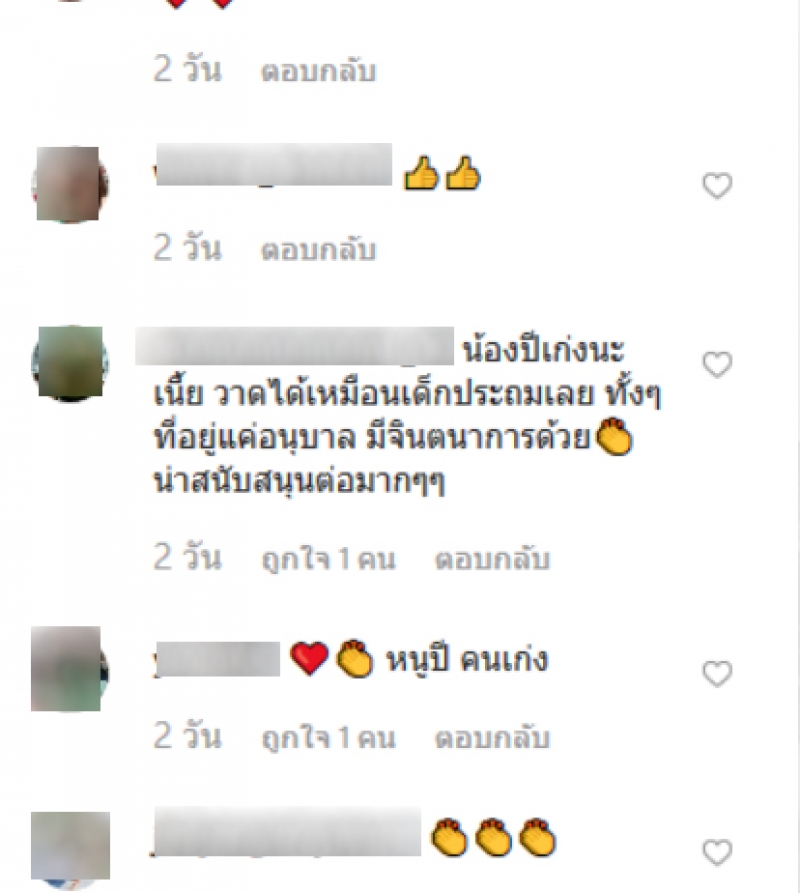Open profile picture beside clapping emoji comment

[70, 849]
